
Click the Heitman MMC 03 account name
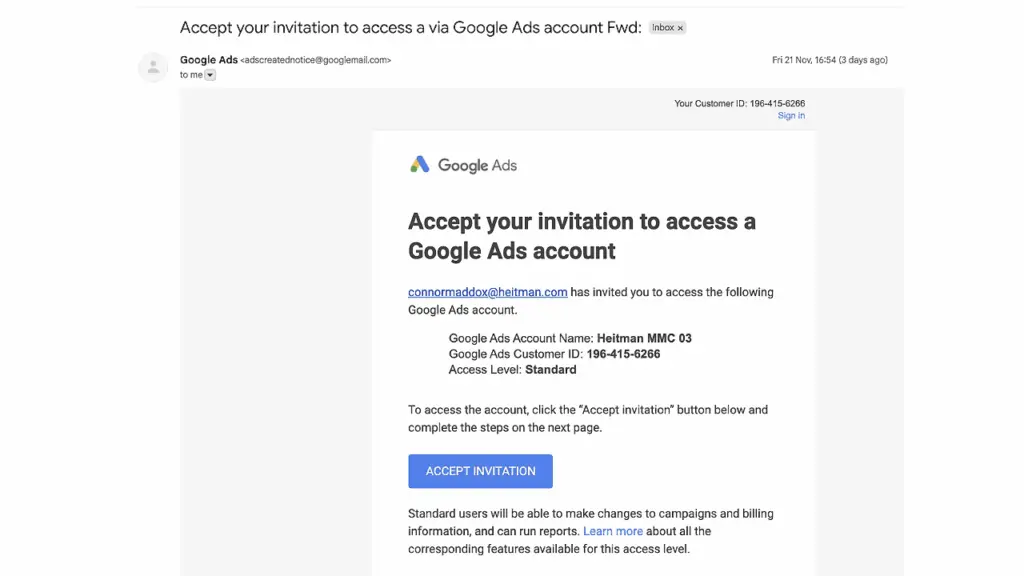pos(644,338)
